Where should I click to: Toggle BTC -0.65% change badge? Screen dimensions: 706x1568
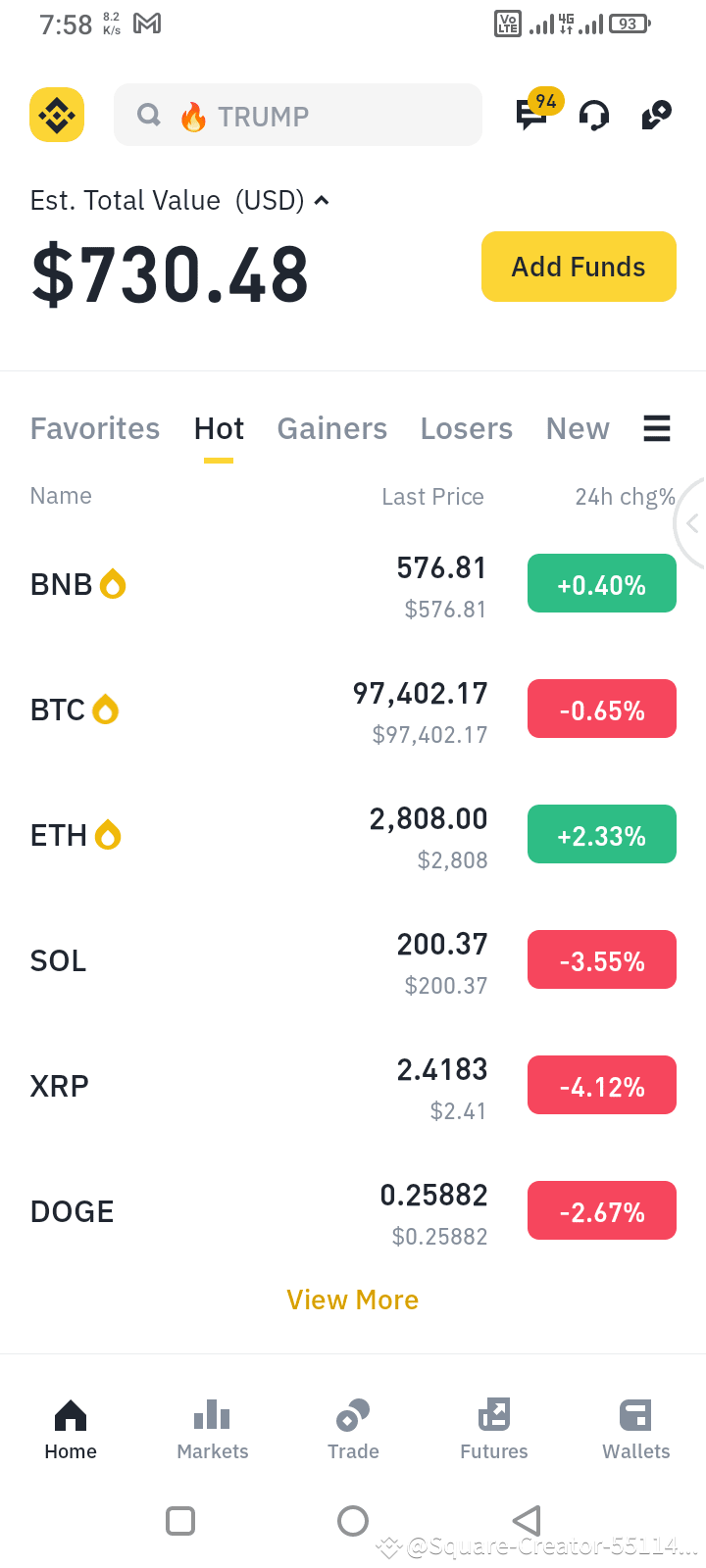[x=602, y=709]
